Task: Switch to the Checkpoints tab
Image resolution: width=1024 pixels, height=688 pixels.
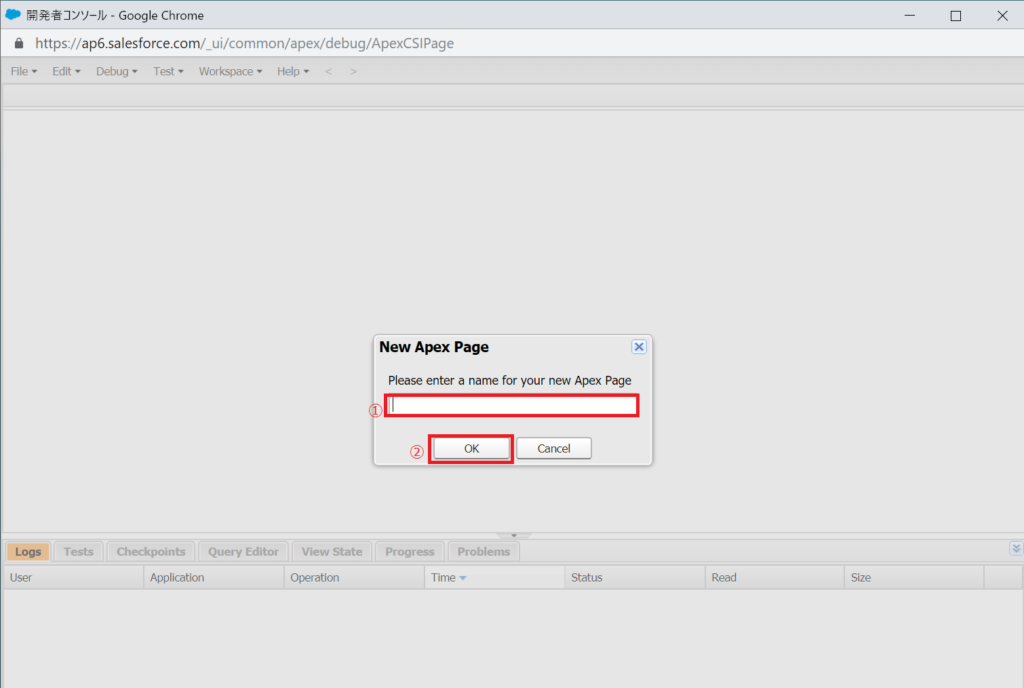Action: [151, 552]
